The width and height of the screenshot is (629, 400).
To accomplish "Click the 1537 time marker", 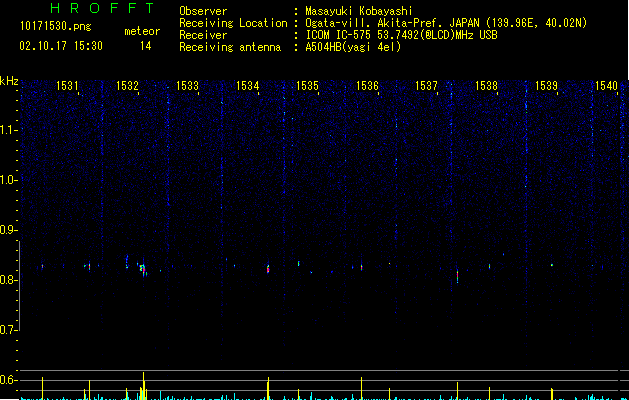I will (426, 86).
